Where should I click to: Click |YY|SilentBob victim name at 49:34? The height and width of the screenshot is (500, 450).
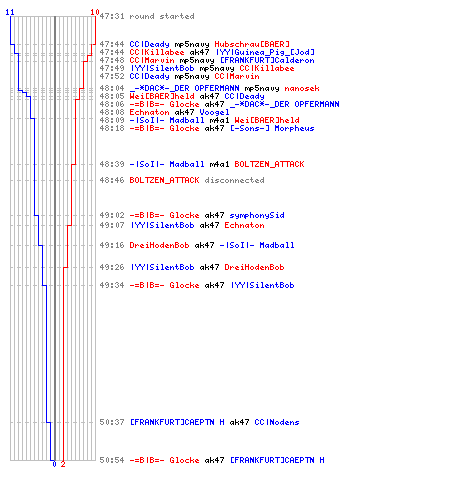262,285
